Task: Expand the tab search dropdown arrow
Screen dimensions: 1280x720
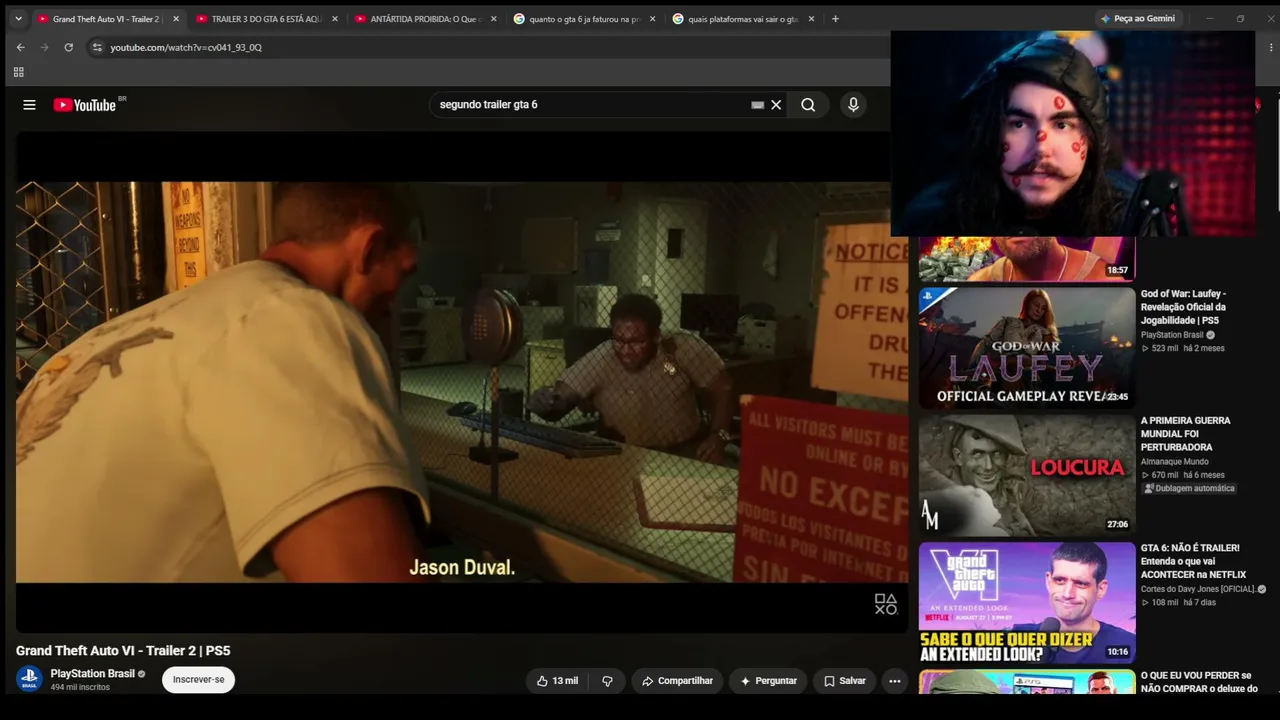Action: pos(18,19)
